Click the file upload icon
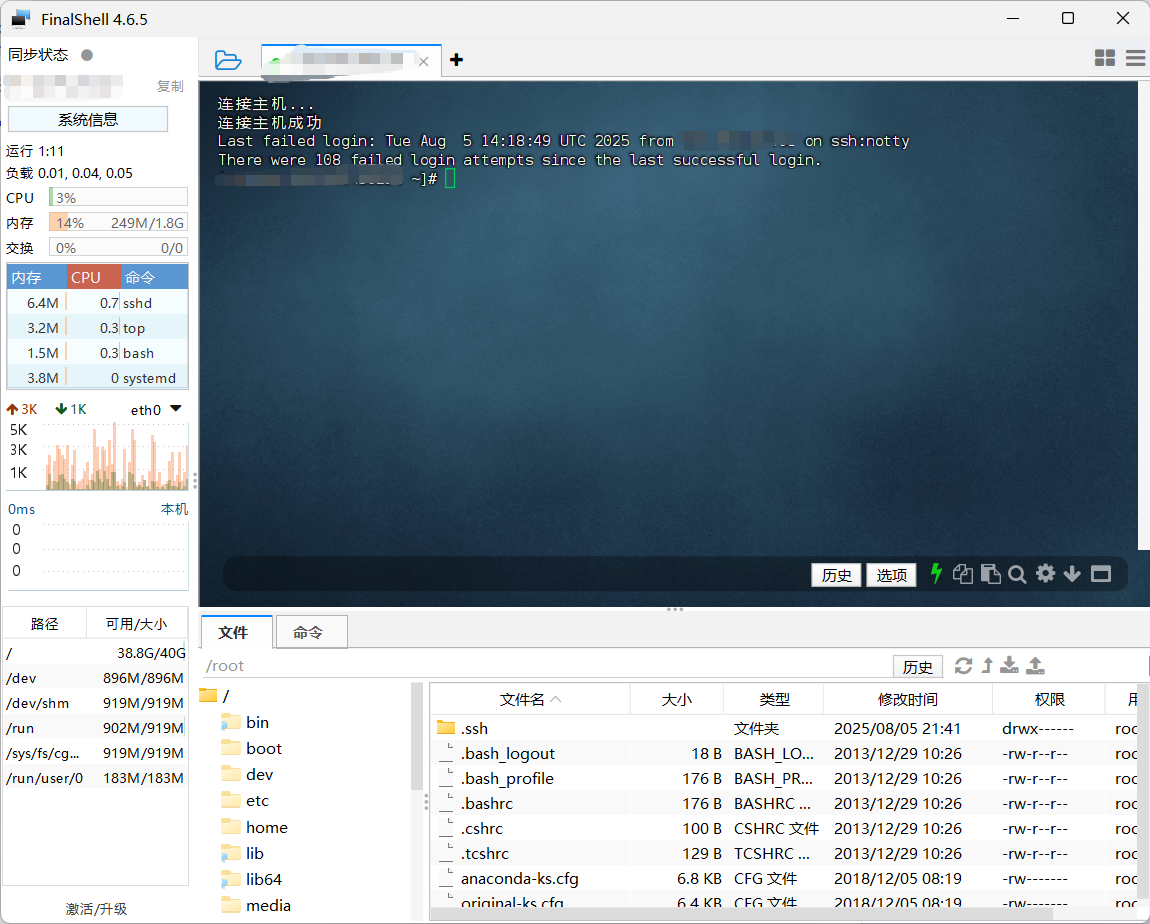 pyautogui.click(x=1036, y=666)
